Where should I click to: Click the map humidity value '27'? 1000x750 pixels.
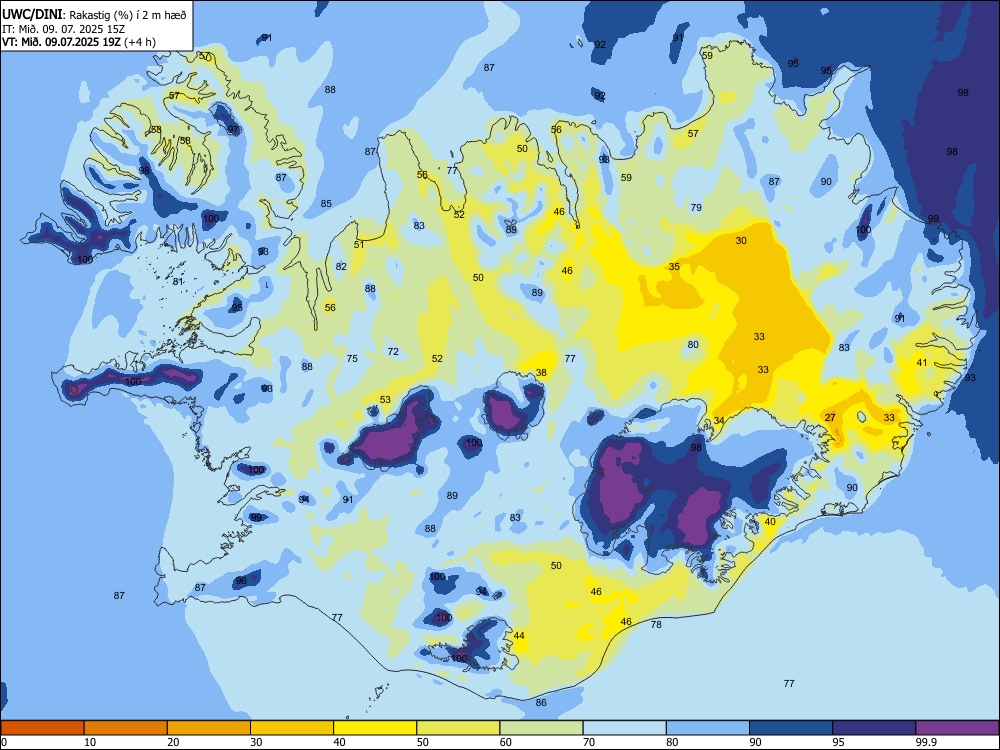tap(830, 418)
